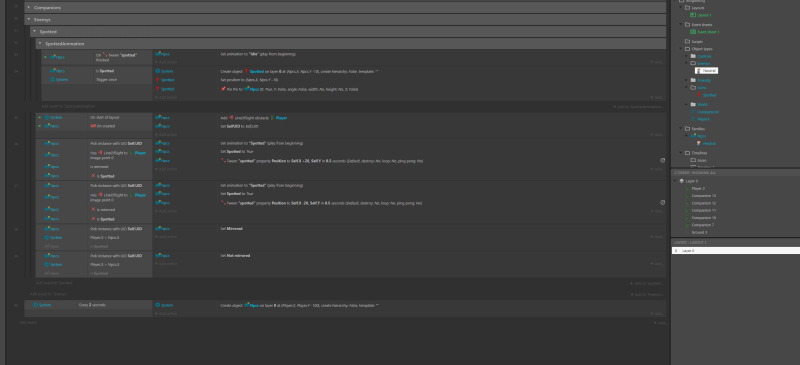Collapse Layer 0 in Z order panel
This screenshot has height=365, width=800.
point(676,181)
